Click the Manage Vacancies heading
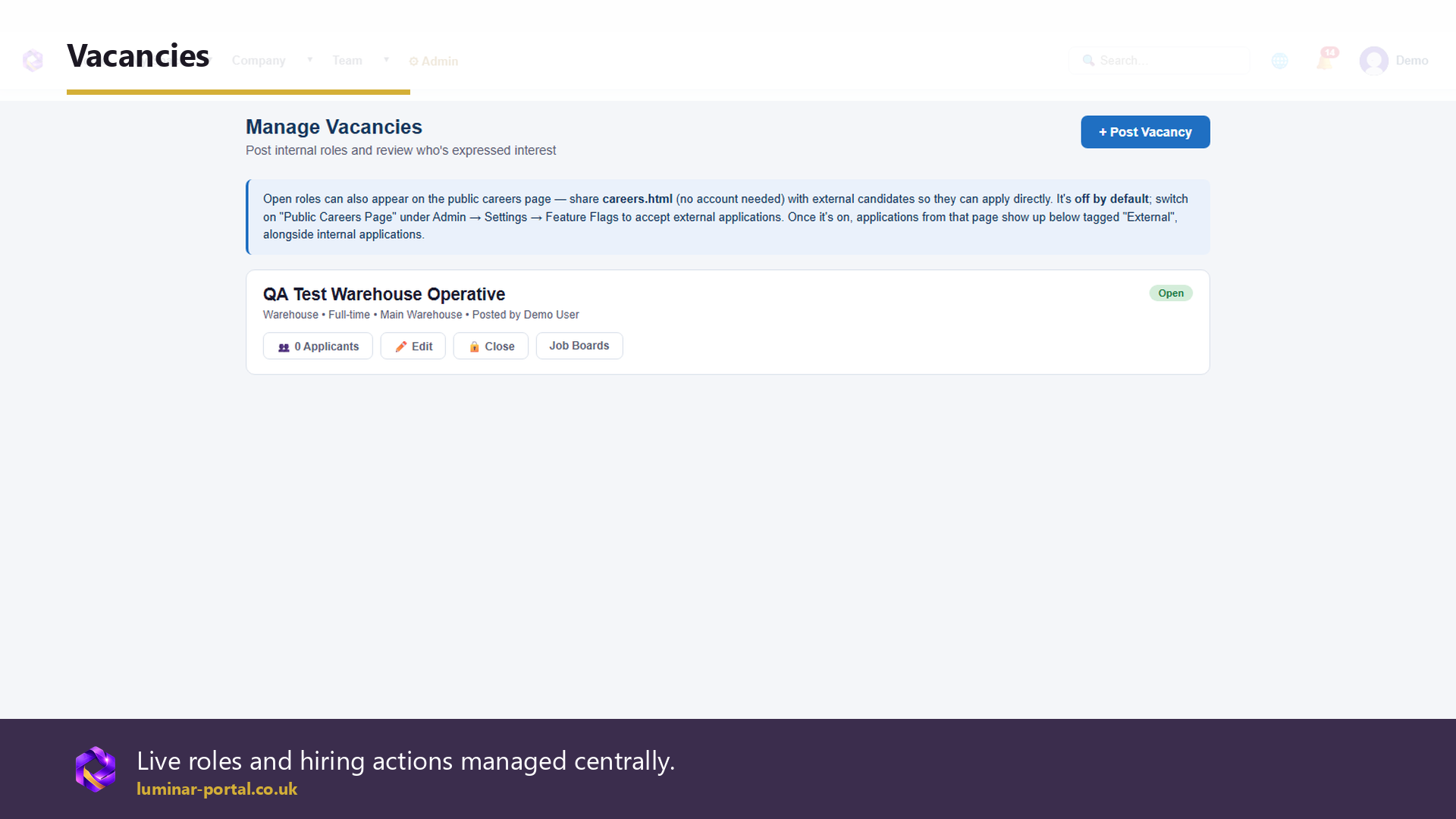The image size is (1456, 819). point(334,127)
